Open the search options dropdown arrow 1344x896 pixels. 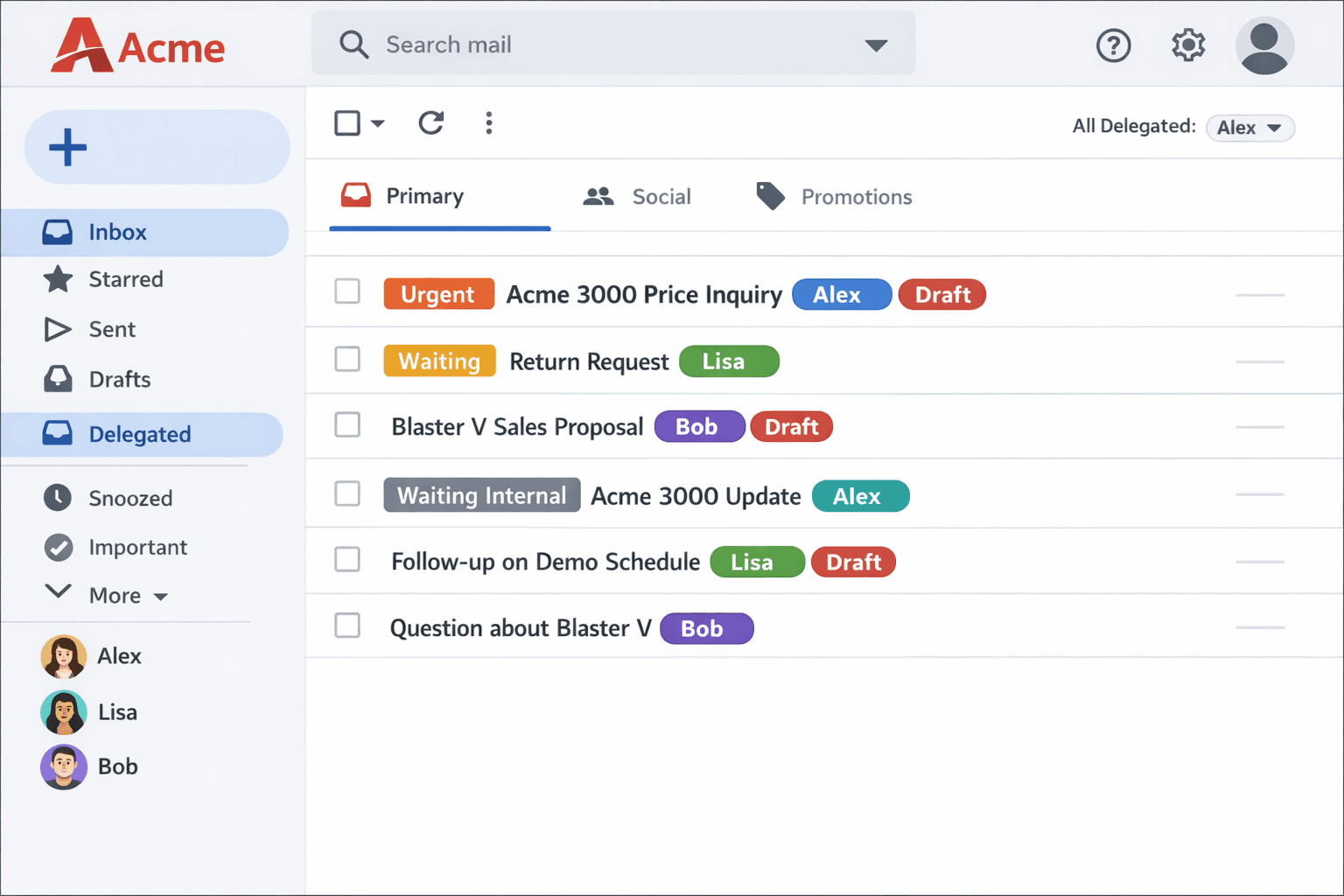pyautogui.click(x=876, y=44)
